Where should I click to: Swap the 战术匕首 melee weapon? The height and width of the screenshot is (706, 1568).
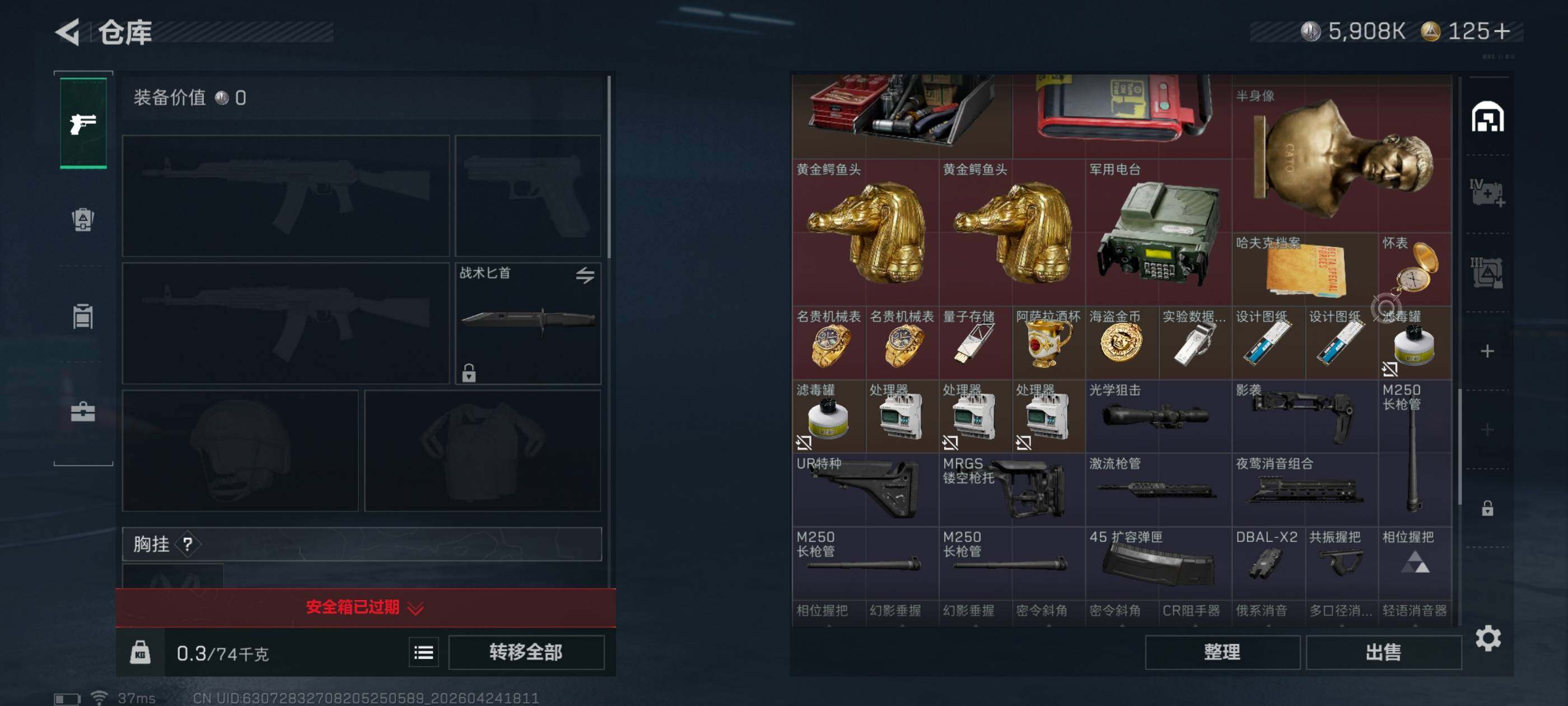(x=585, y=275)
